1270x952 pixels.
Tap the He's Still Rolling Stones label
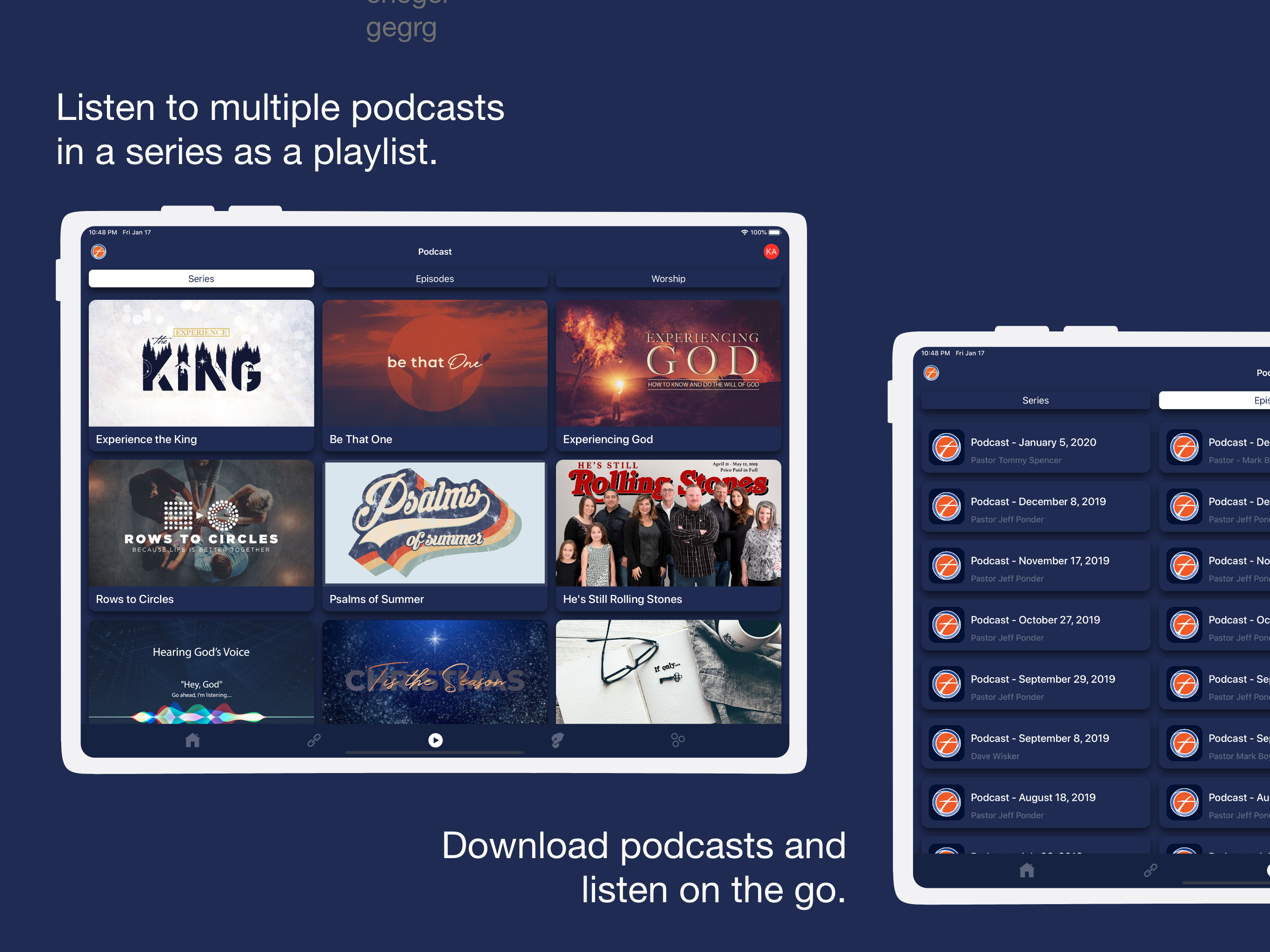tap(622, 599)
